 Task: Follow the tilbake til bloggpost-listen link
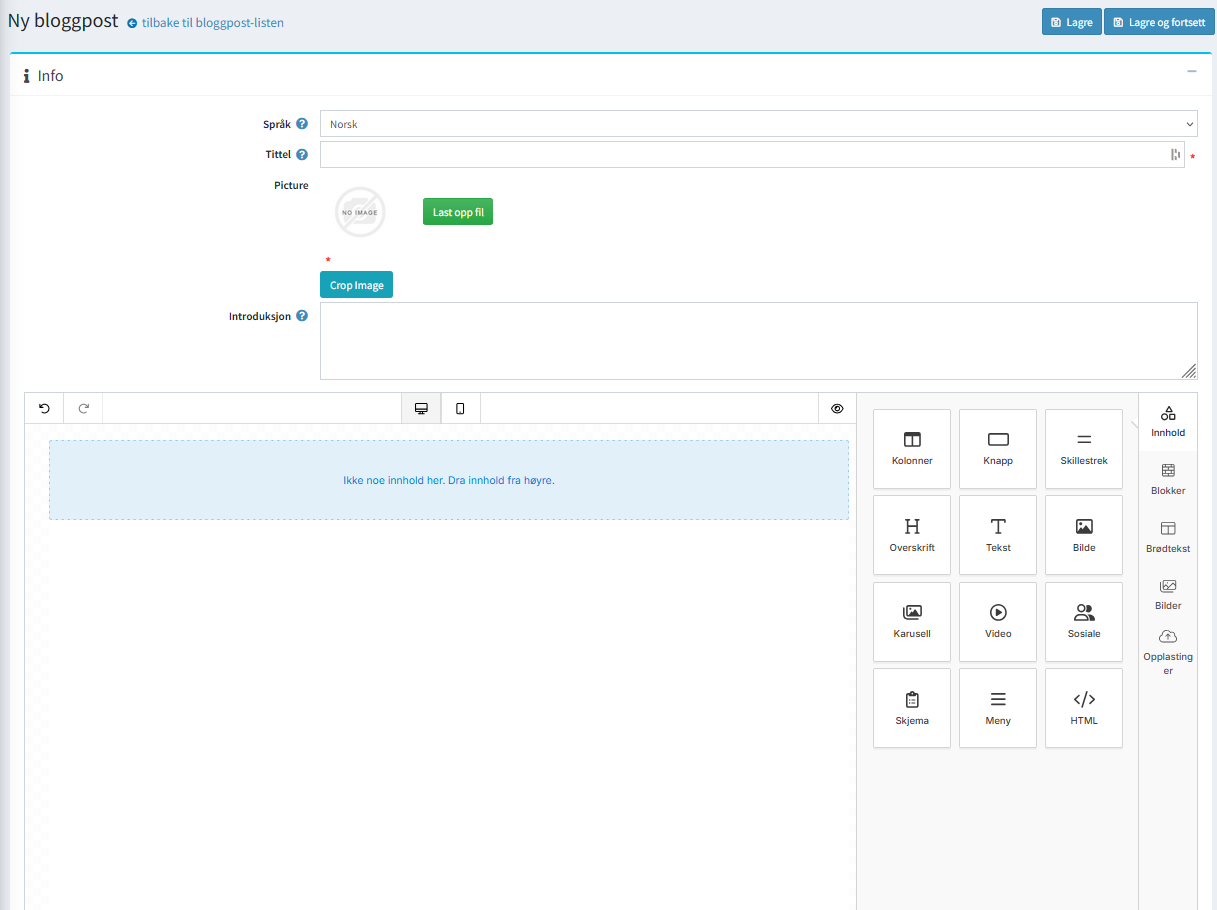click(x=212, y=22)
